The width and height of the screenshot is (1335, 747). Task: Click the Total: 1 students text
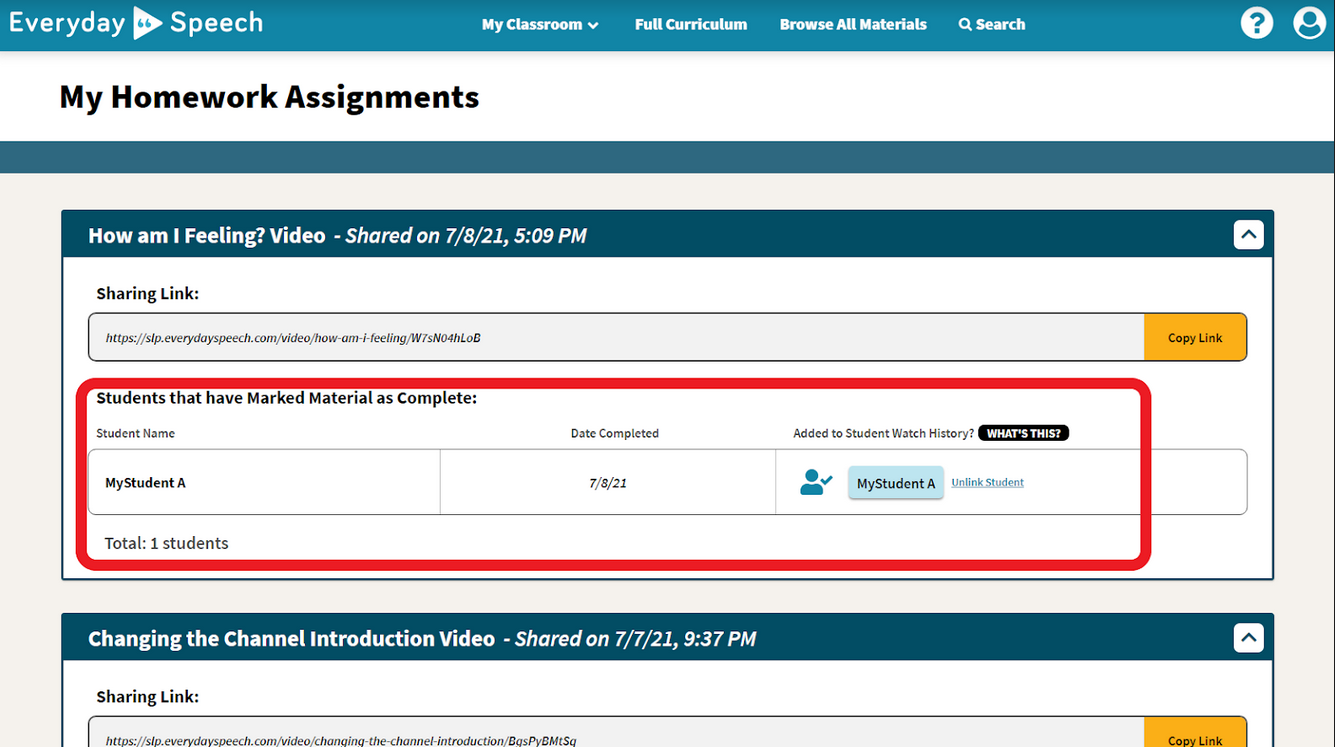(x=166, y=543)
